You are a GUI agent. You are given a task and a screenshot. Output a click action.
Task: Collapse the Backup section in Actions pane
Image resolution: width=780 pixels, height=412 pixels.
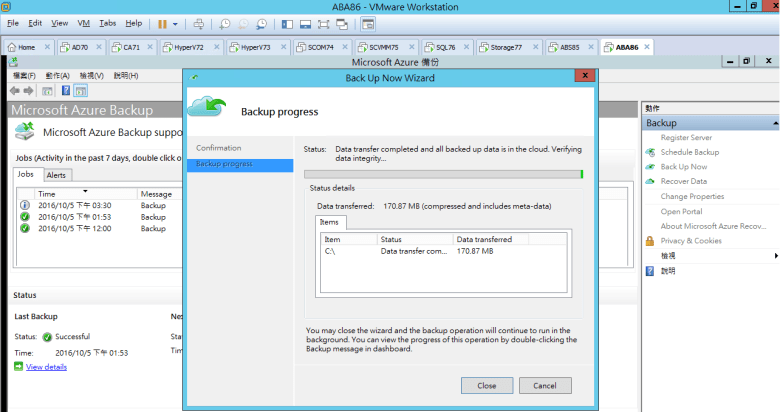[x=774, y=123]
